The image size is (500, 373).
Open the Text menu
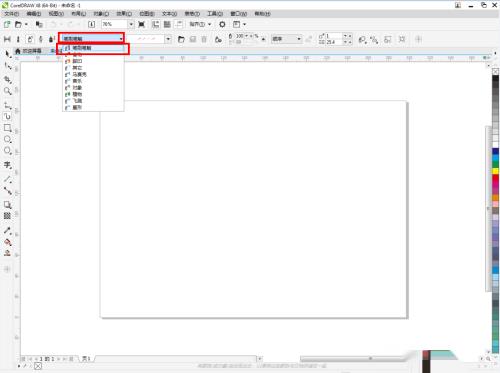[169, 14]
